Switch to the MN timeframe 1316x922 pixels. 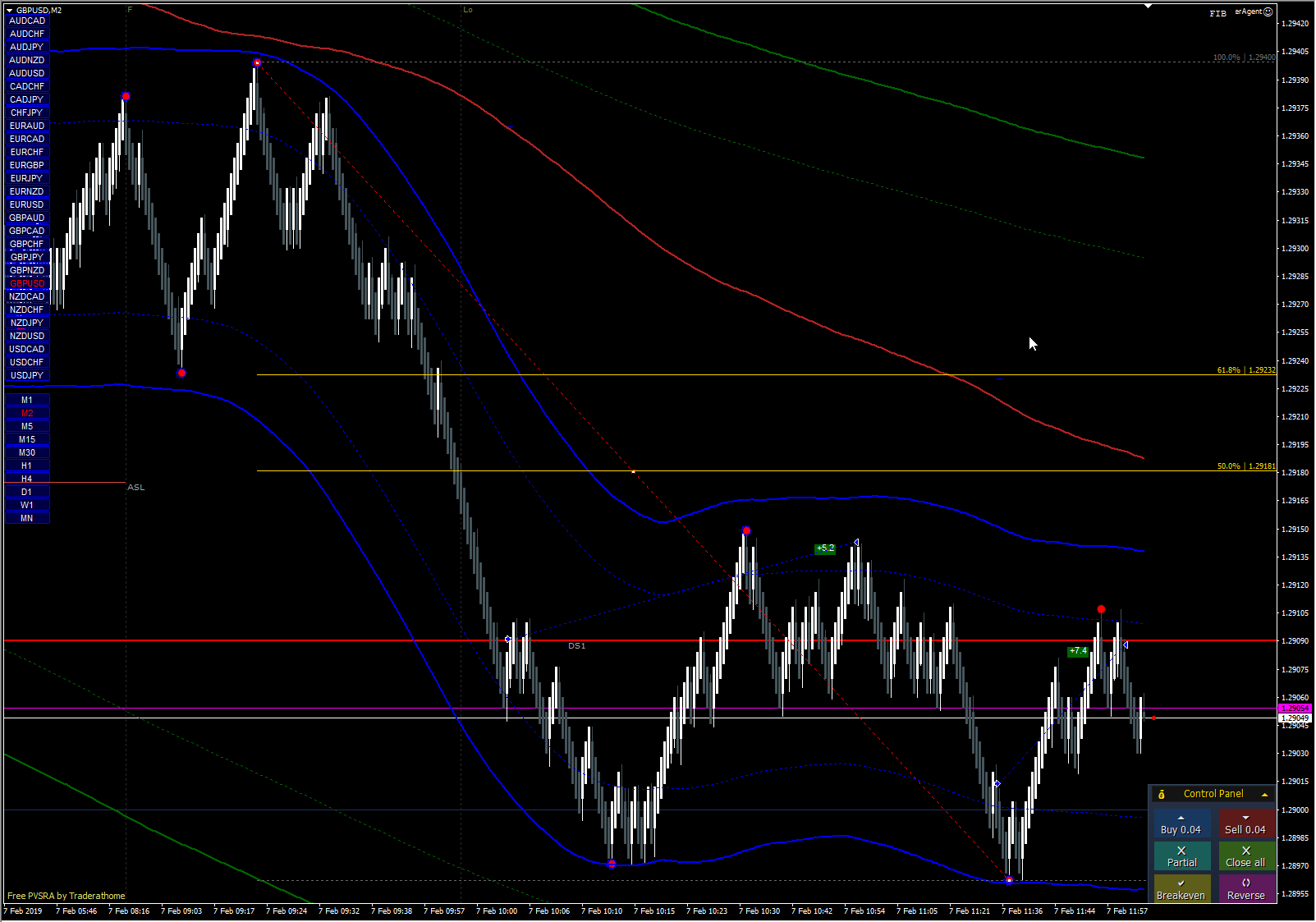click(27, 518)
